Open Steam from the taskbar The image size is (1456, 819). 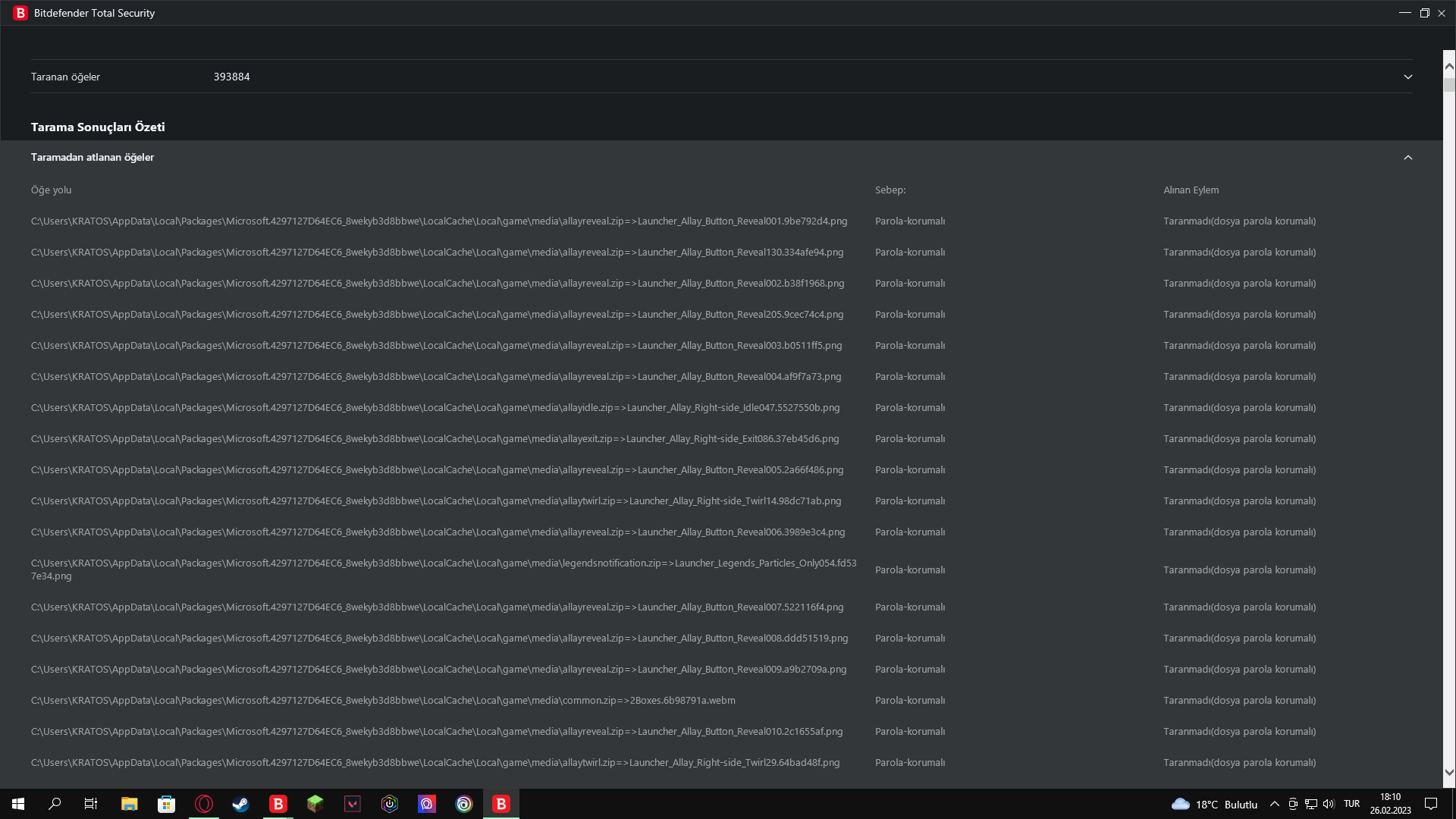tap(240, 804)
